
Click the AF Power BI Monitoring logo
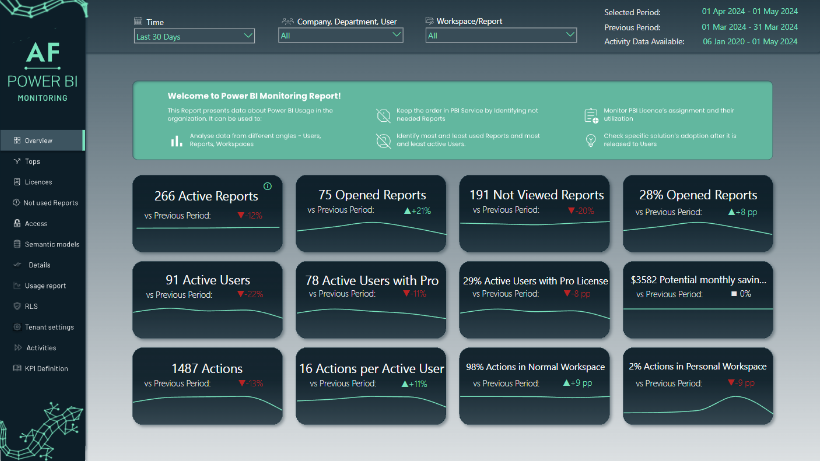[42, 72]
